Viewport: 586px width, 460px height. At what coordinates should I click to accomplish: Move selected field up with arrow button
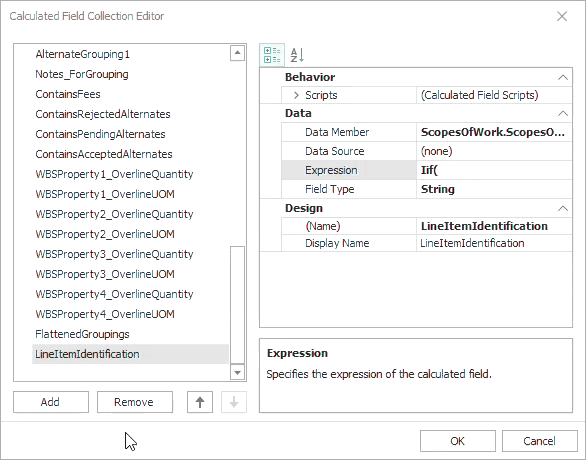pos(200,402)
